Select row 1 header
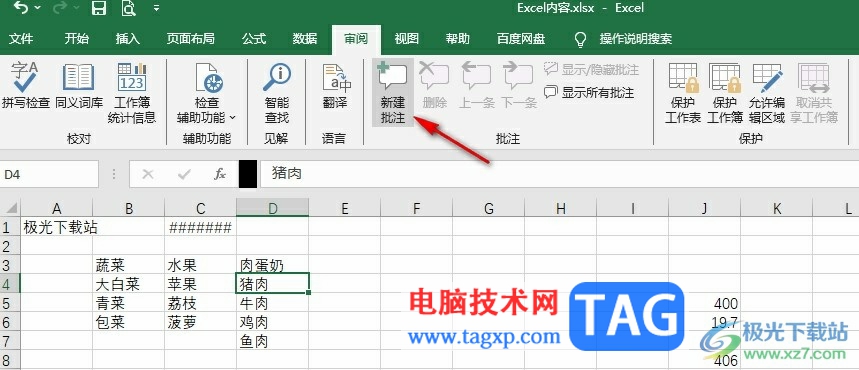859x370 pixels. (x=10, y=227)
